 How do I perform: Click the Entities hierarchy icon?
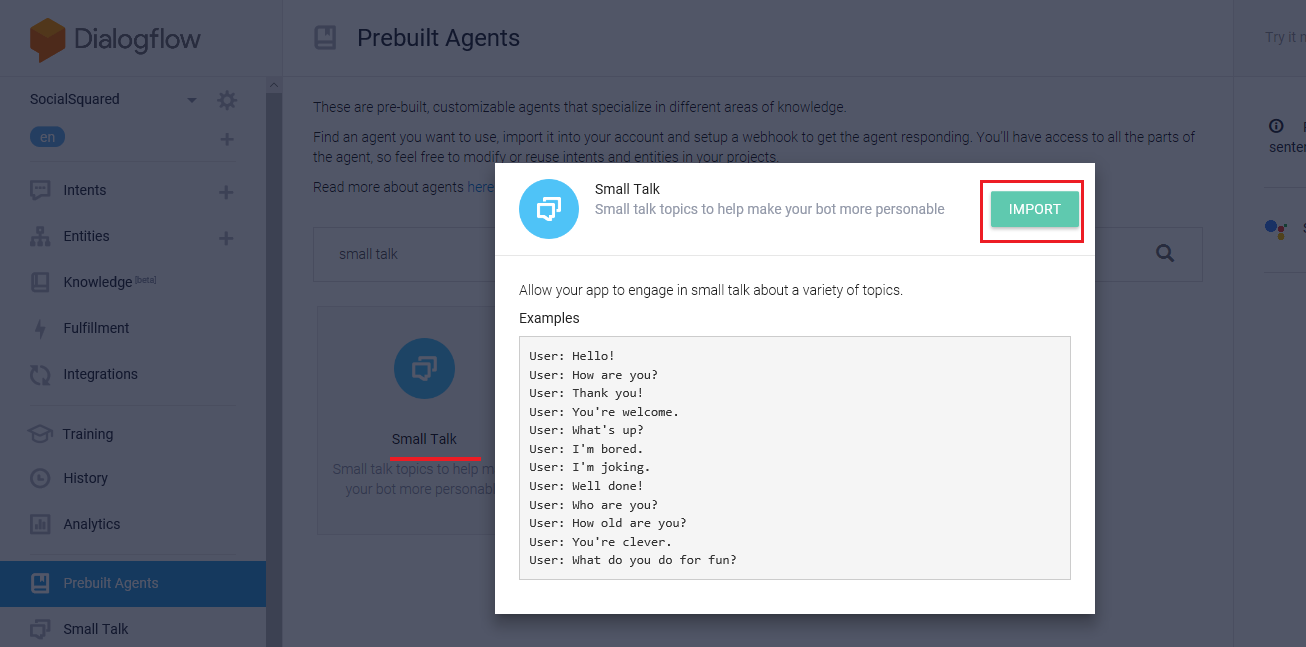pyautogui.click(x=40, y=236)
